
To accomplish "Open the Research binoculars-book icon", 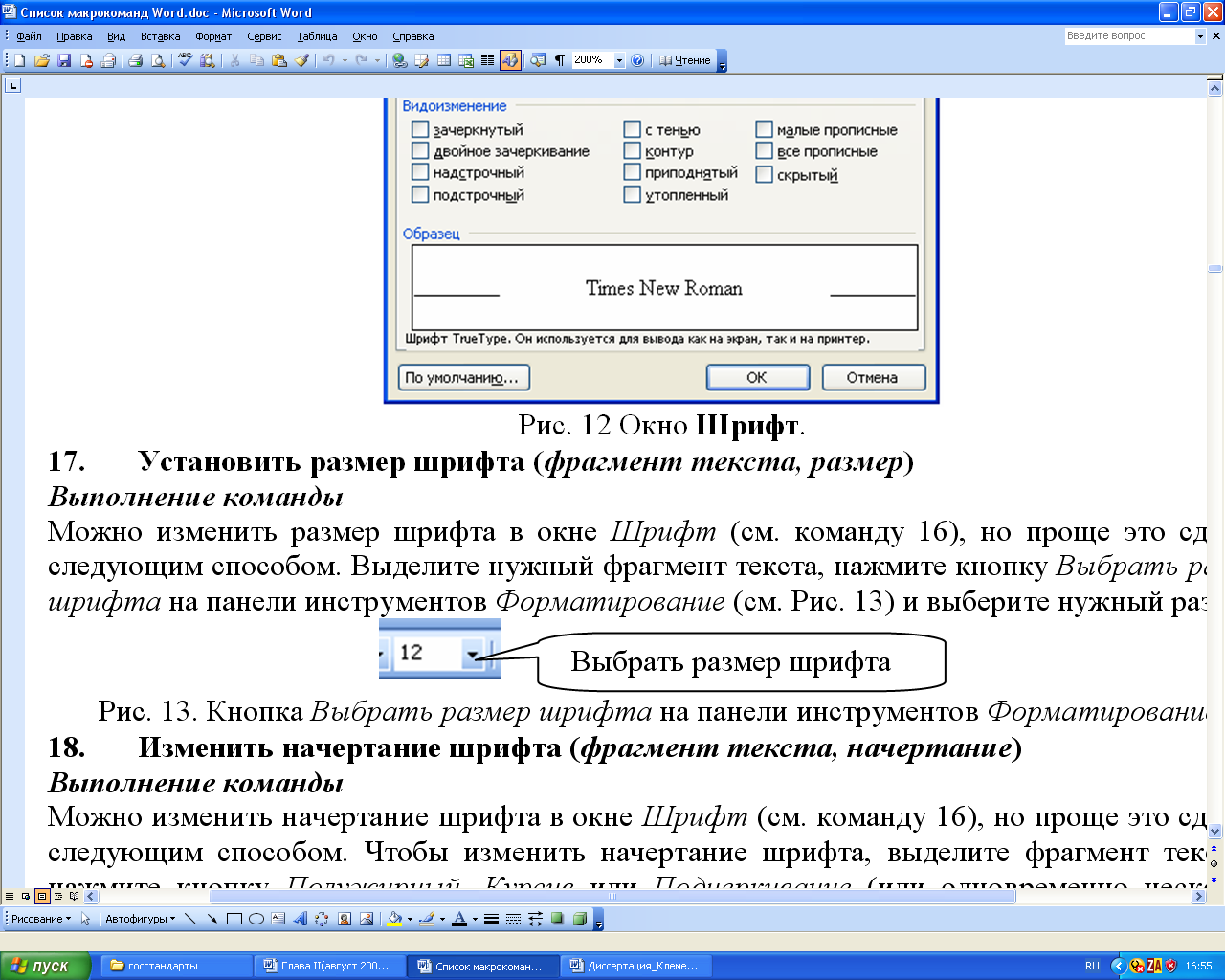I will coord(208,60).
